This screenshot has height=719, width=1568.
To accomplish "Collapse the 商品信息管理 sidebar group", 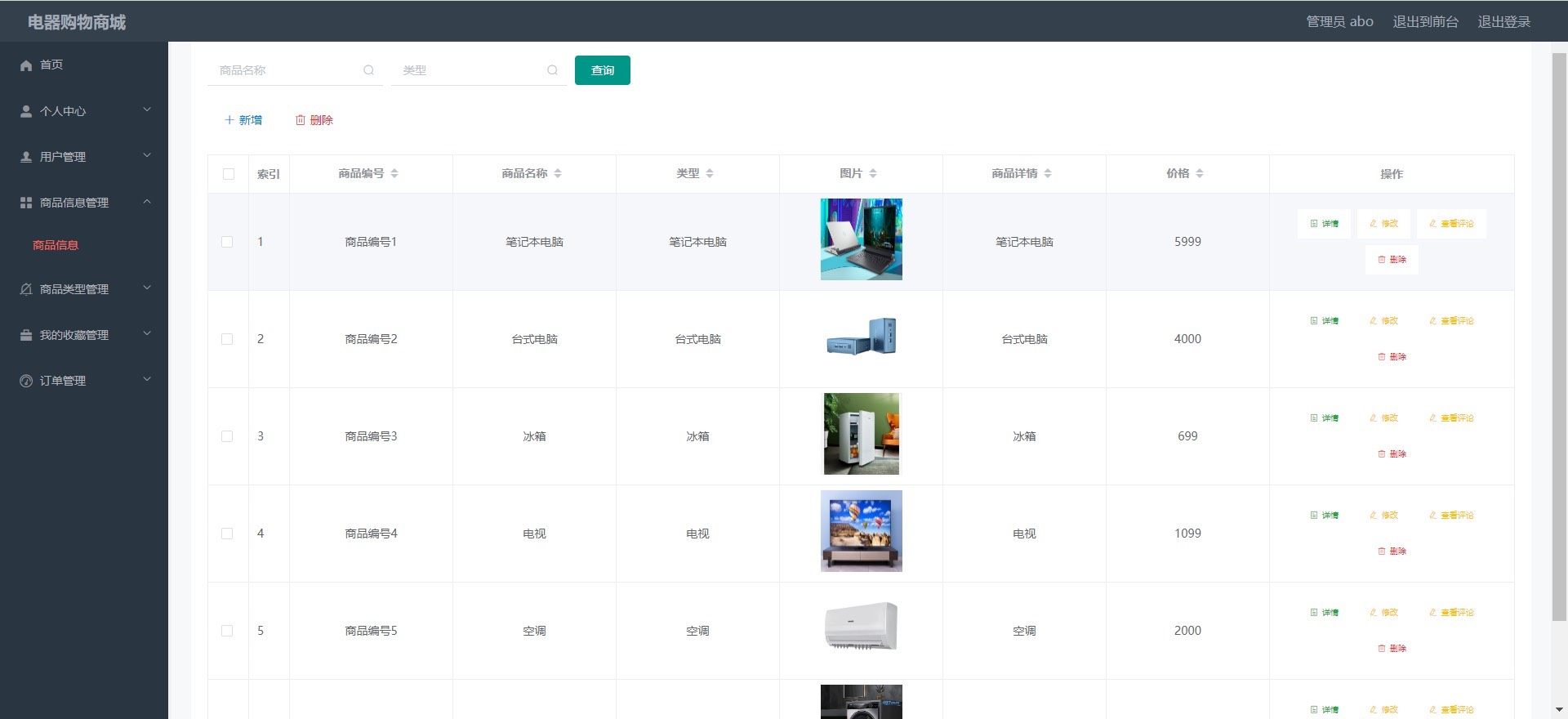I will [84, 203].
